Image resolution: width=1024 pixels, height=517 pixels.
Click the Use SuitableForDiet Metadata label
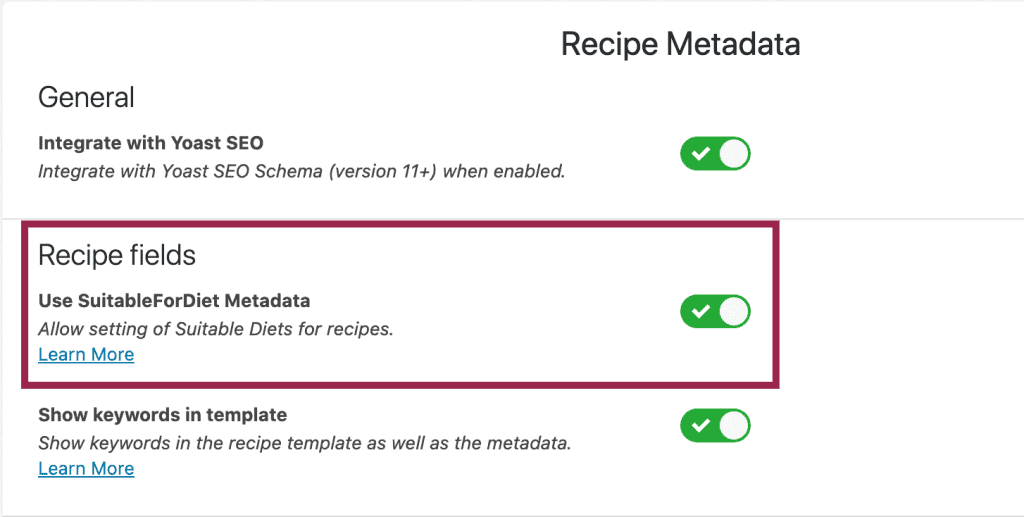pos(174,300)
